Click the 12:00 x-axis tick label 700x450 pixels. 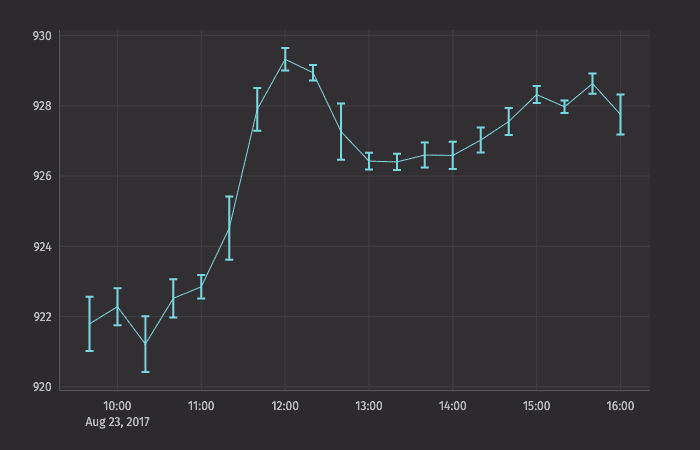[x=285, y=406]
